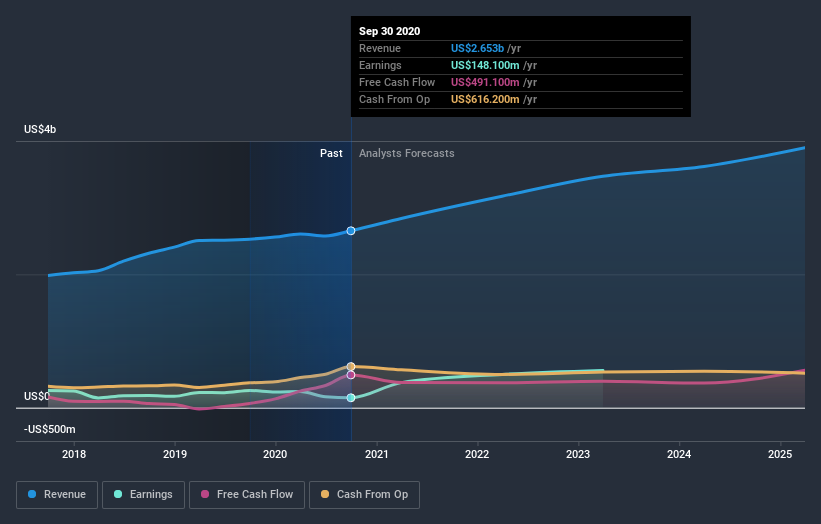Toggle the Free Cash Flow legend series
This screenshot has width=821, height=524.
(x=247, y=495)
